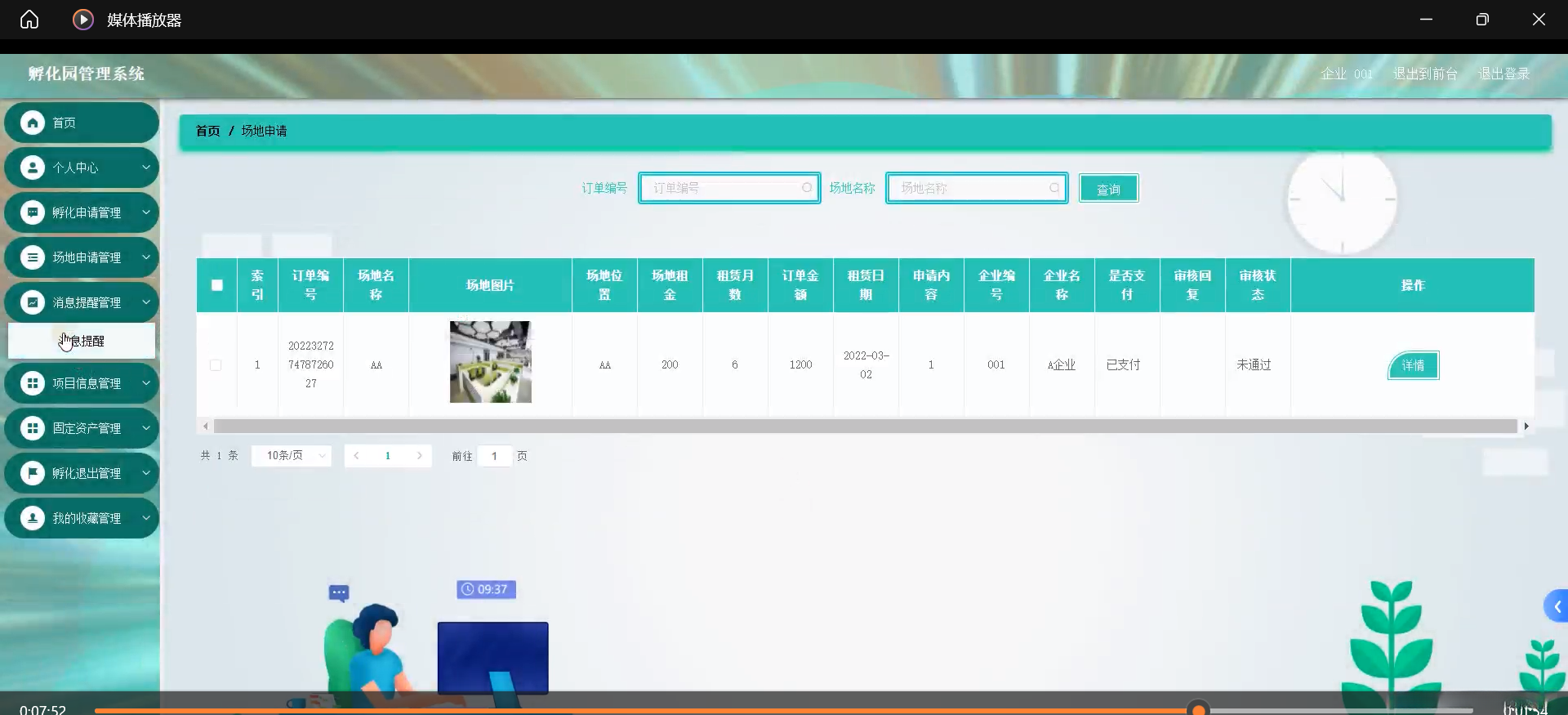Select page number 1 in pagination

(388, 456)
